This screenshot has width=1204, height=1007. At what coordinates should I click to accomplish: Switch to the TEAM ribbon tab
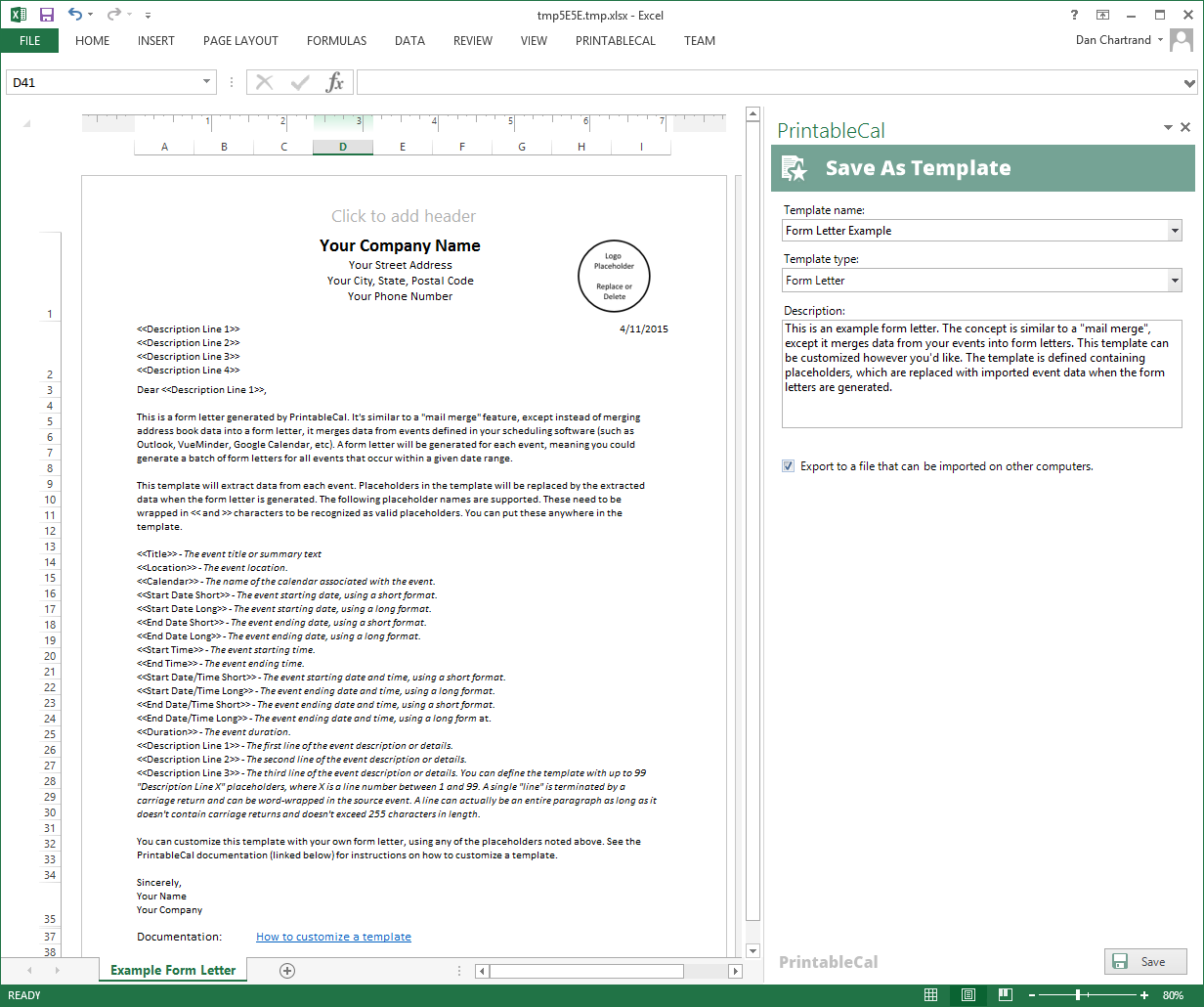pyautogui.click(x=700, y=41)
